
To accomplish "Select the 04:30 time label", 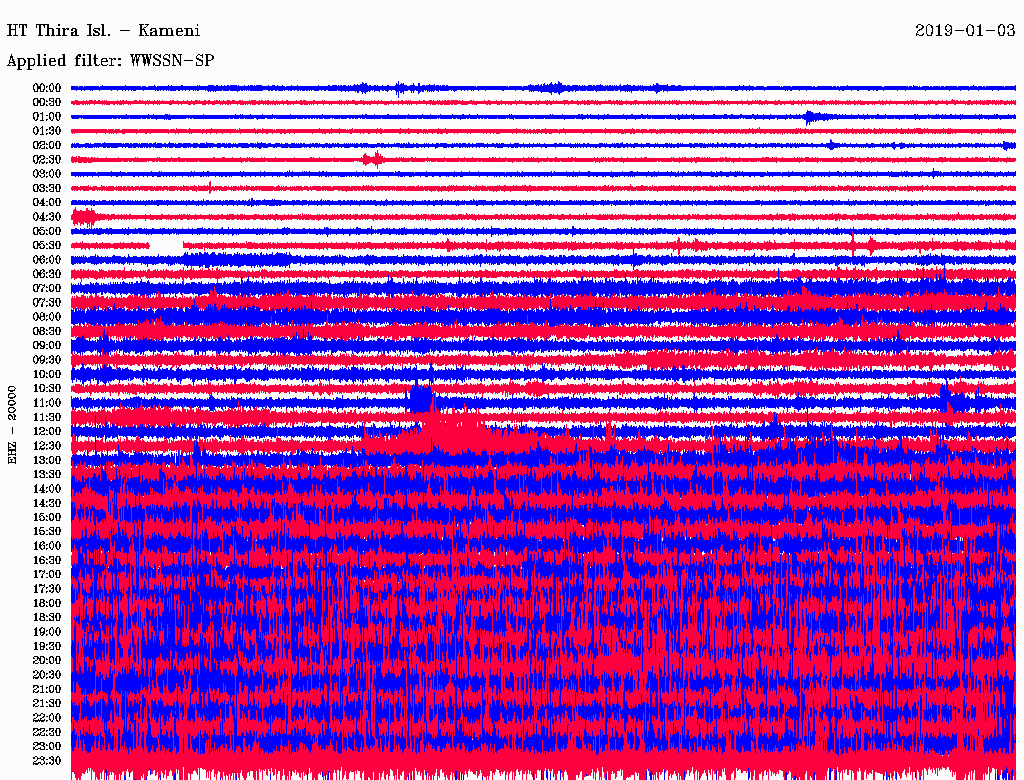I will pos(47,217).
